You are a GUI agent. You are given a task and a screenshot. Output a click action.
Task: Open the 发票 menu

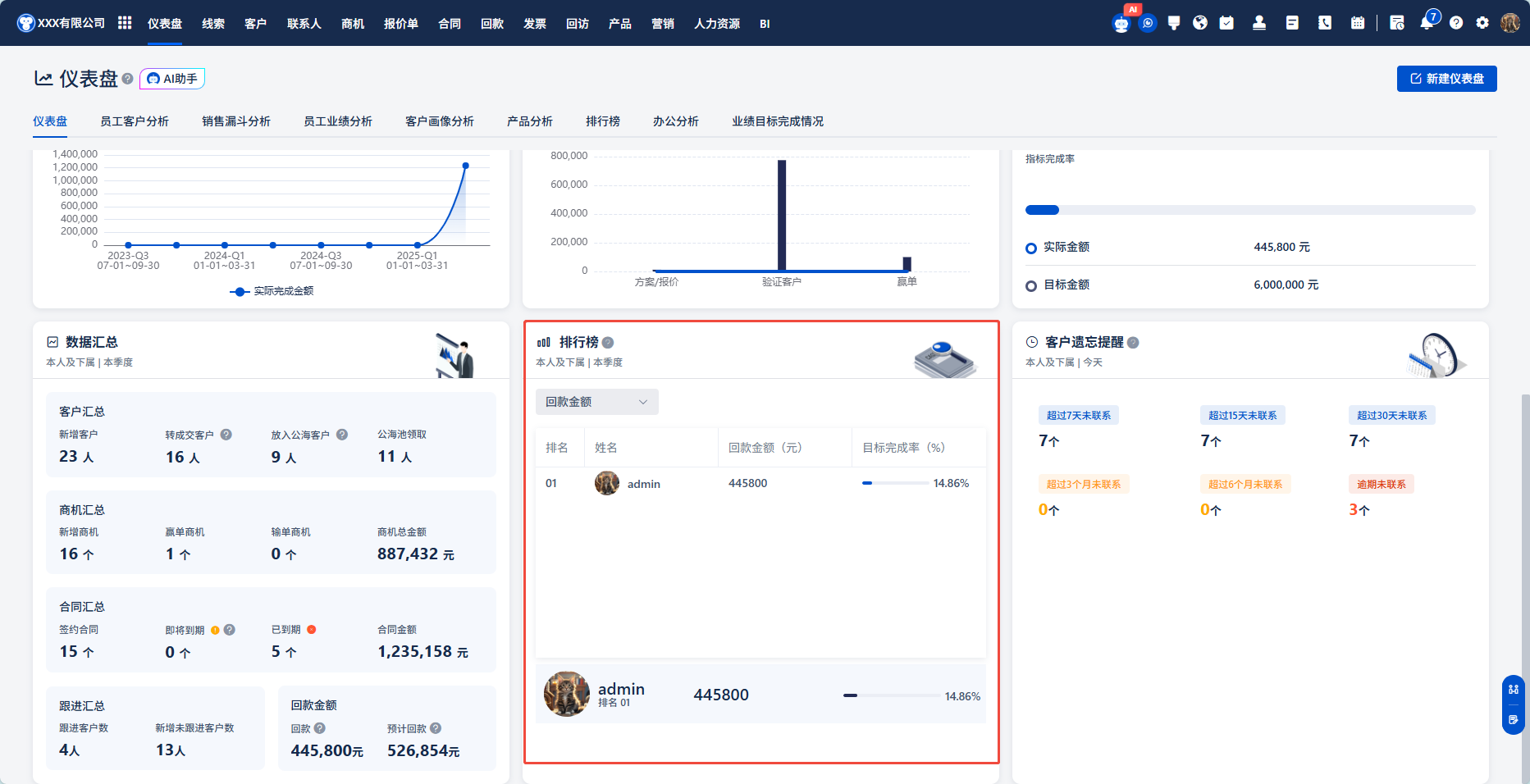535,24
